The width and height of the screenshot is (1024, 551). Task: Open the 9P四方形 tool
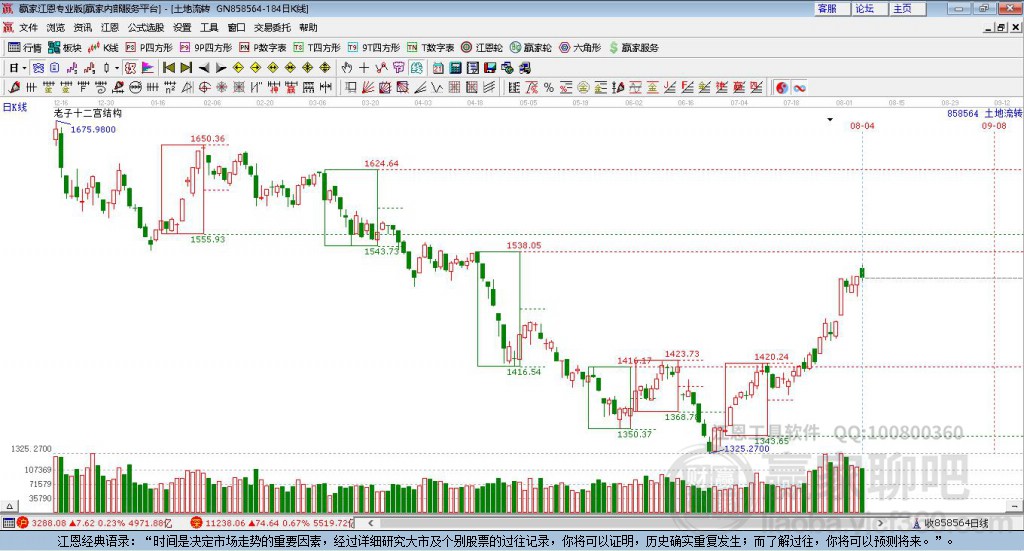point(205,48)
